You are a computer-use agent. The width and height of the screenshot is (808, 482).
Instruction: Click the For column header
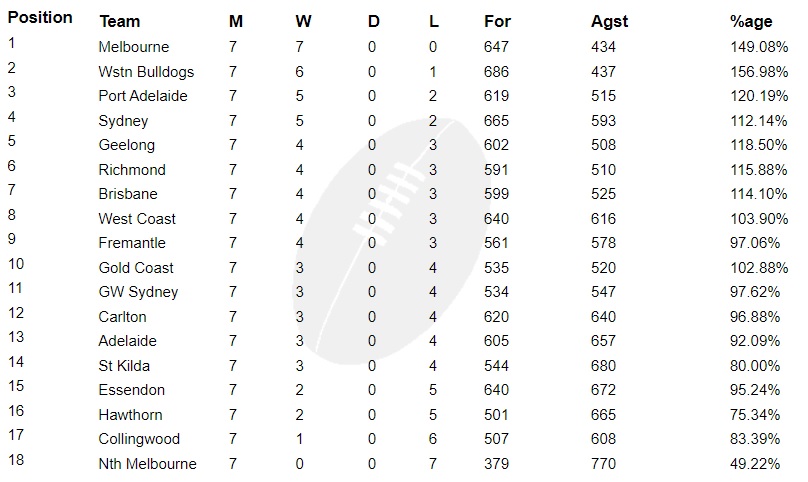(x=497, y=21)
